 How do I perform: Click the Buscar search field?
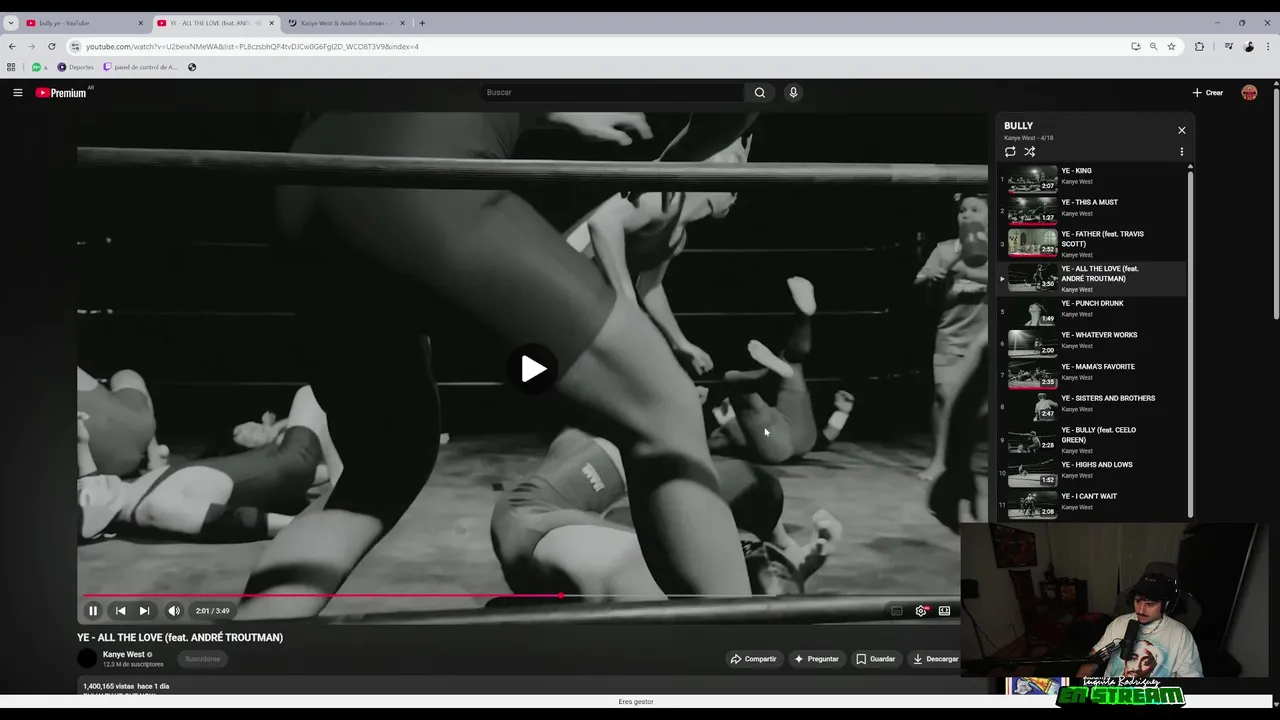coord(611,93)
